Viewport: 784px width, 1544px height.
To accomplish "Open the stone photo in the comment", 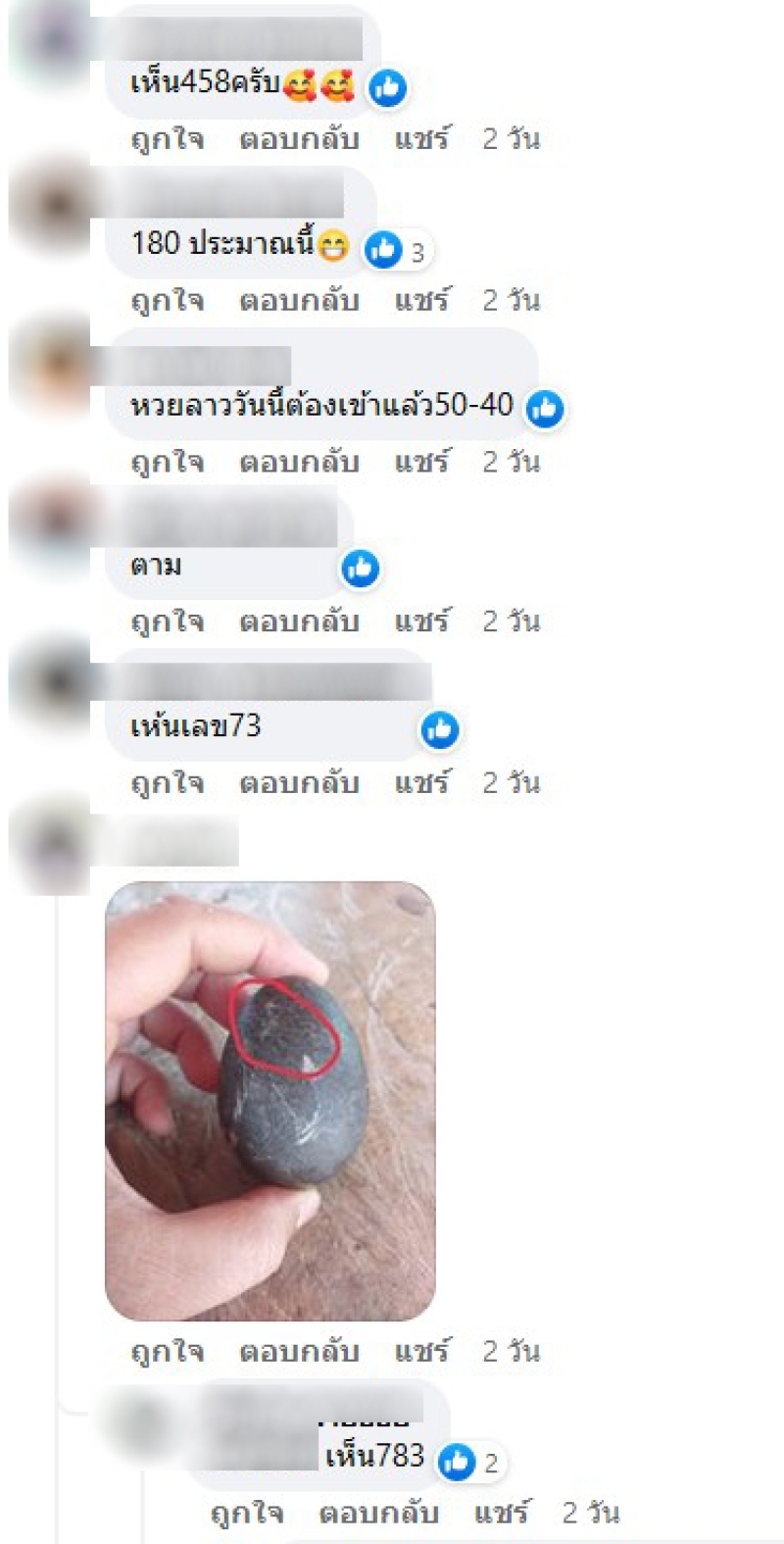I will pos(270,1101).
